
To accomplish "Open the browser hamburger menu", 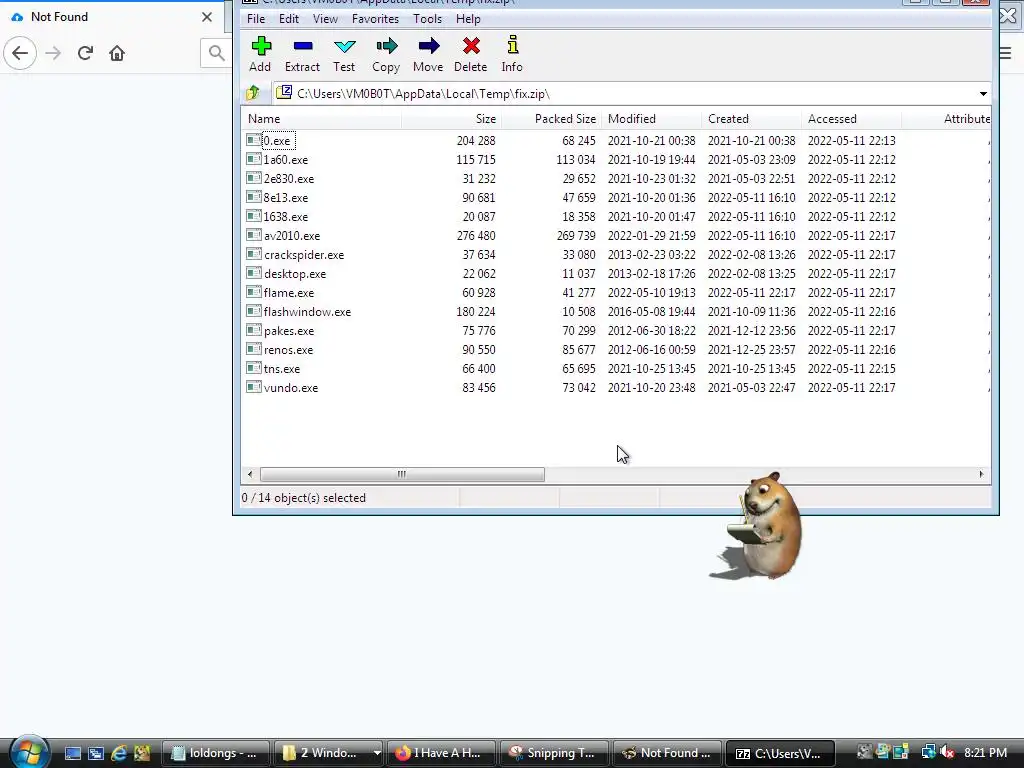I will pos(1006,53).
